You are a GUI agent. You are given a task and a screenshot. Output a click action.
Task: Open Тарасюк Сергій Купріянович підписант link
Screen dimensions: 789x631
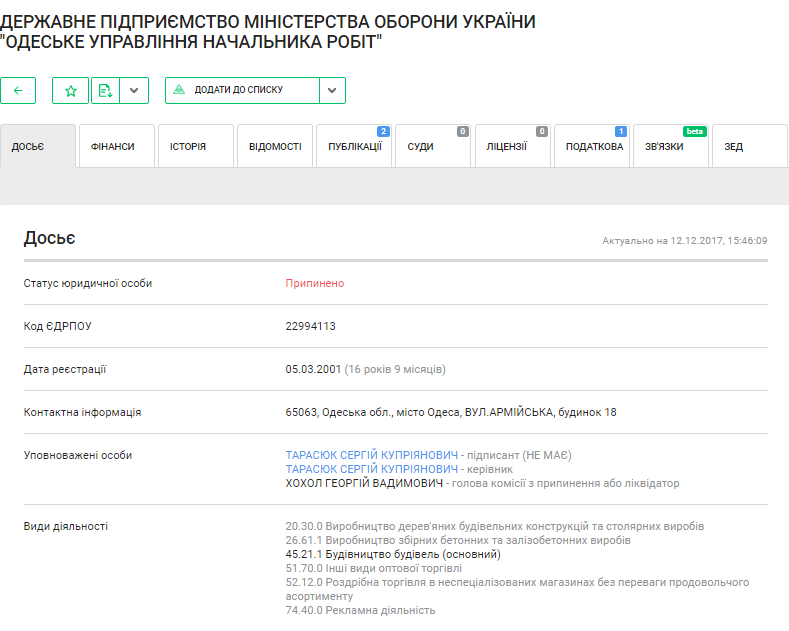(x=371, y=455)
